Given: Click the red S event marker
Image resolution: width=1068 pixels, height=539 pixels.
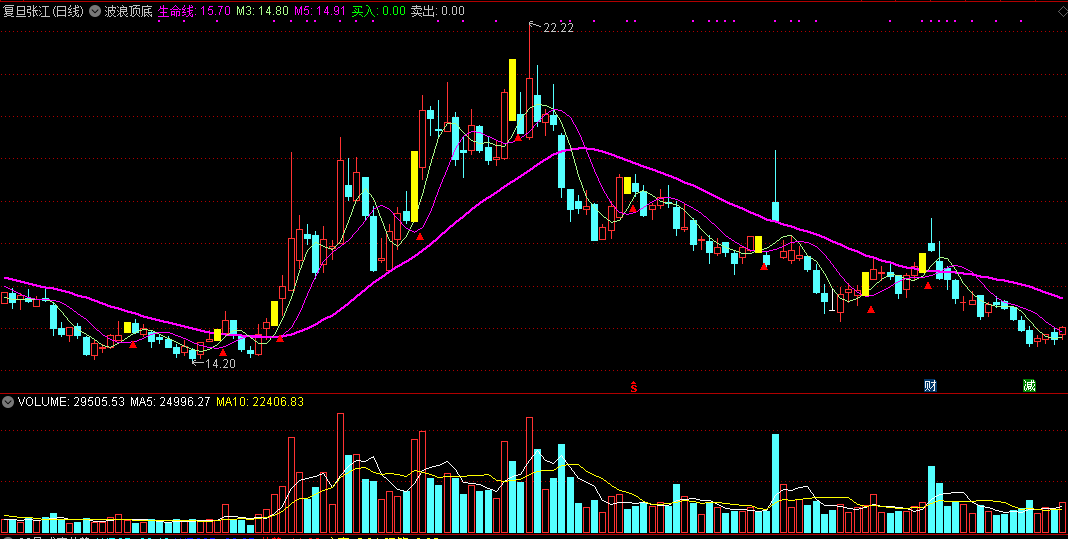Looking at the screenshot, I should click(633, 386).
